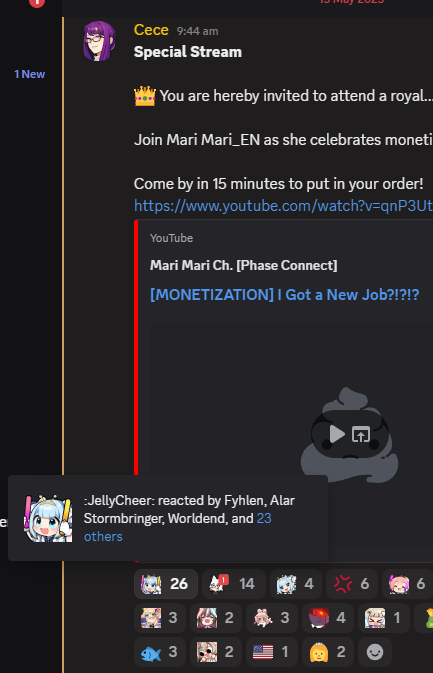433x673 pixels.
Task: Click the princess emoji reaction
Action: [328, 652]
